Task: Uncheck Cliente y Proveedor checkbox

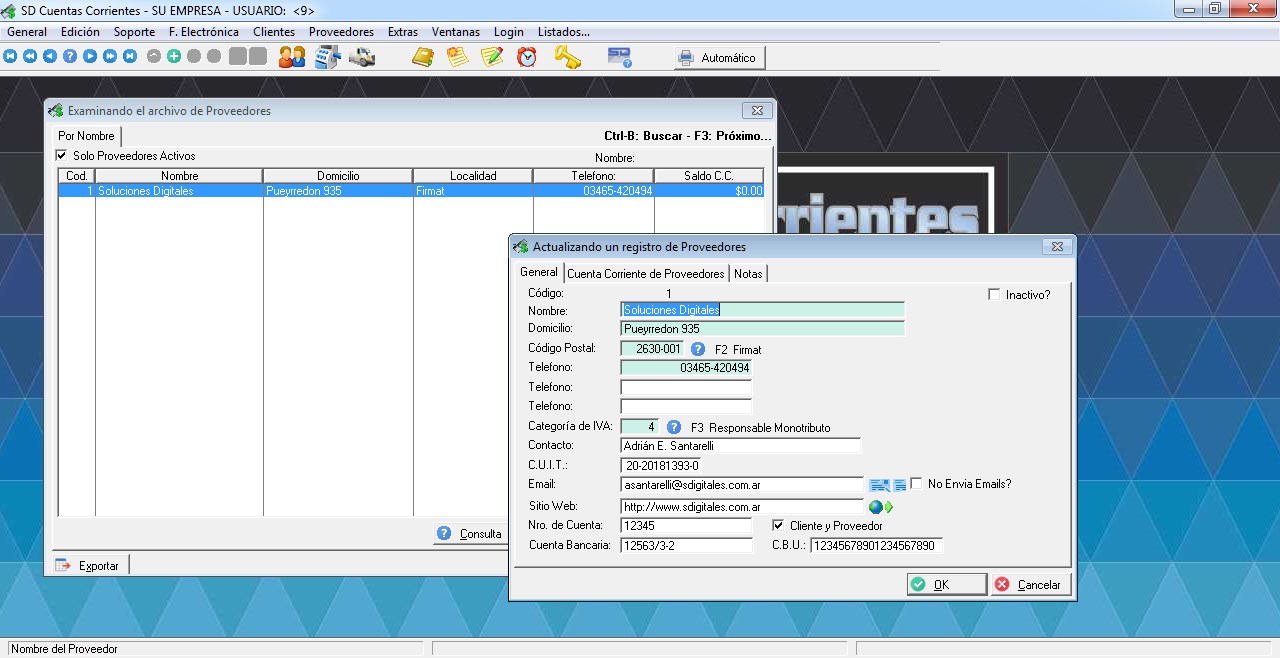Action: (x=779, y=526)
